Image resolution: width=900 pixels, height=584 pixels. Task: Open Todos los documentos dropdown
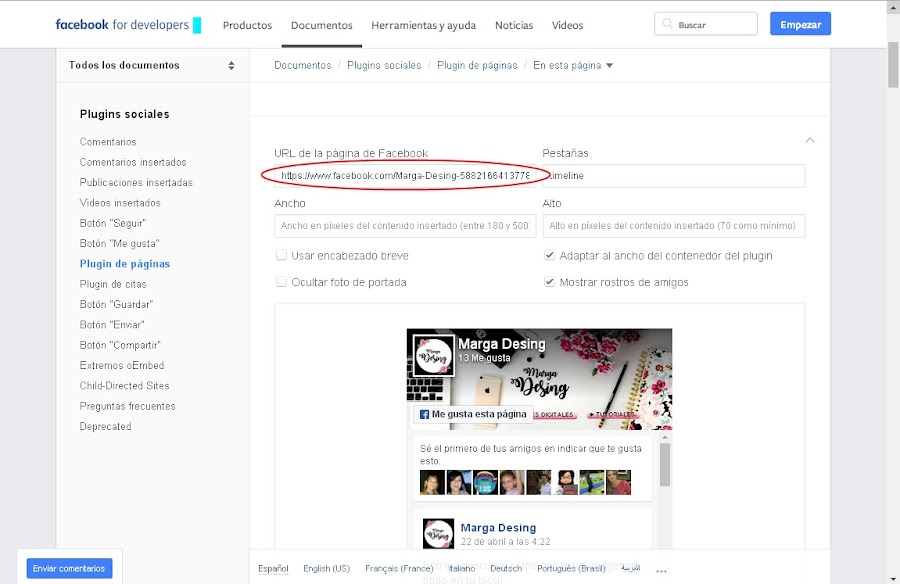152,65
